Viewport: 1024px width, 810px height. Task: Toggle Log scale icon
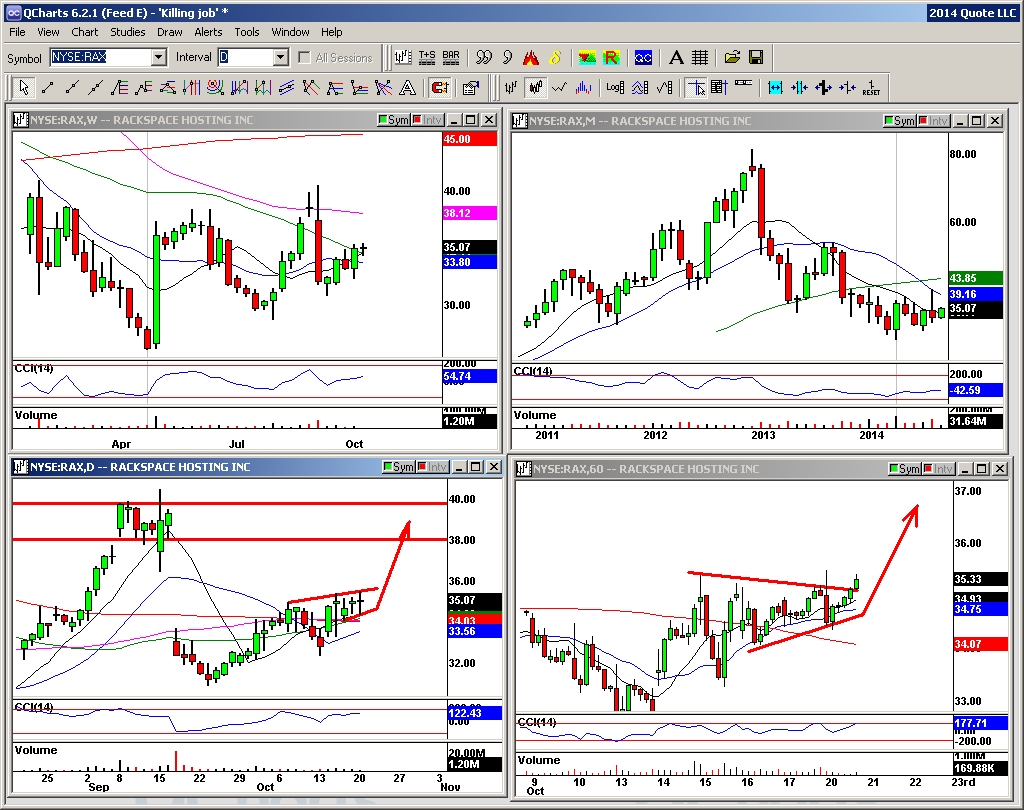click(x=615, y=87)
